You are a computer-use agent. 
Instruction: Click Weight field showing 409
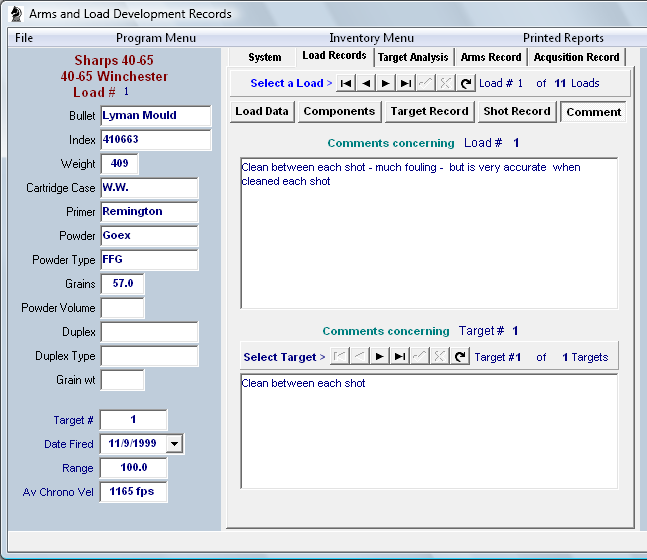(120, 163)
